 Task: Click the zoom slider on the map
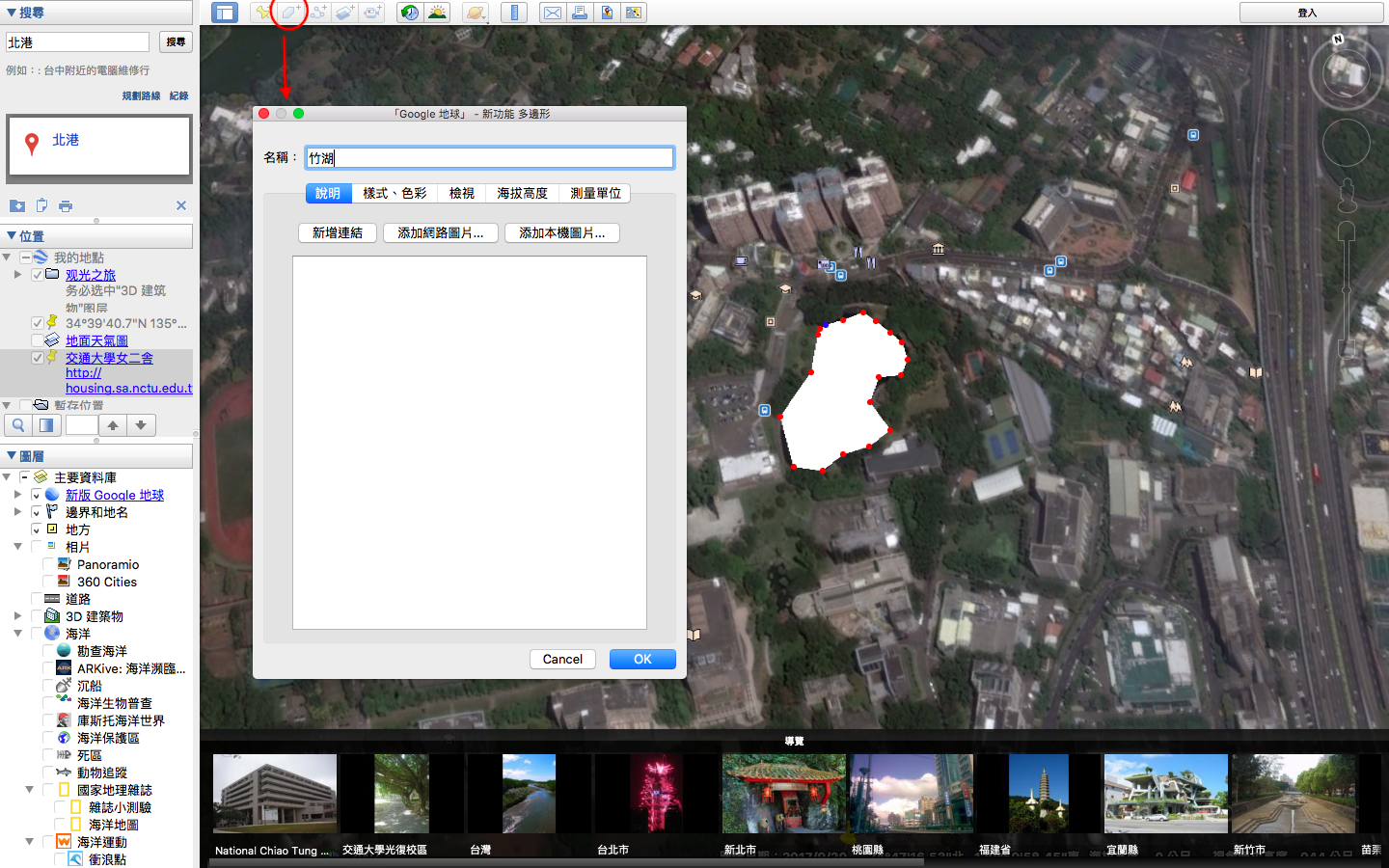pyautogui.click(x=1347, y=289)
